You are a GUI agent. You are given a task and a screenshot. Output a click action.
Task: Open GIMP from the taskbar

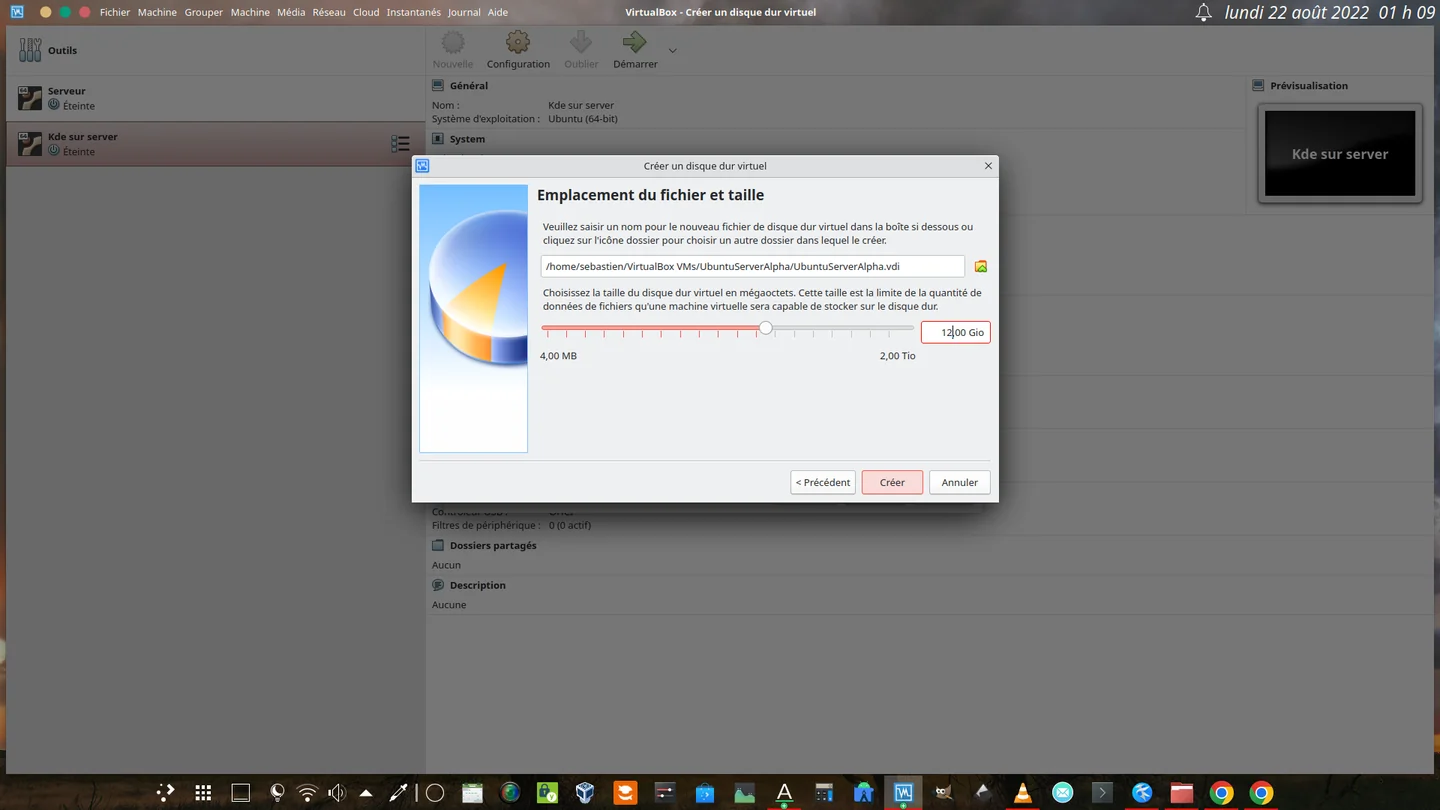(943, 793)
